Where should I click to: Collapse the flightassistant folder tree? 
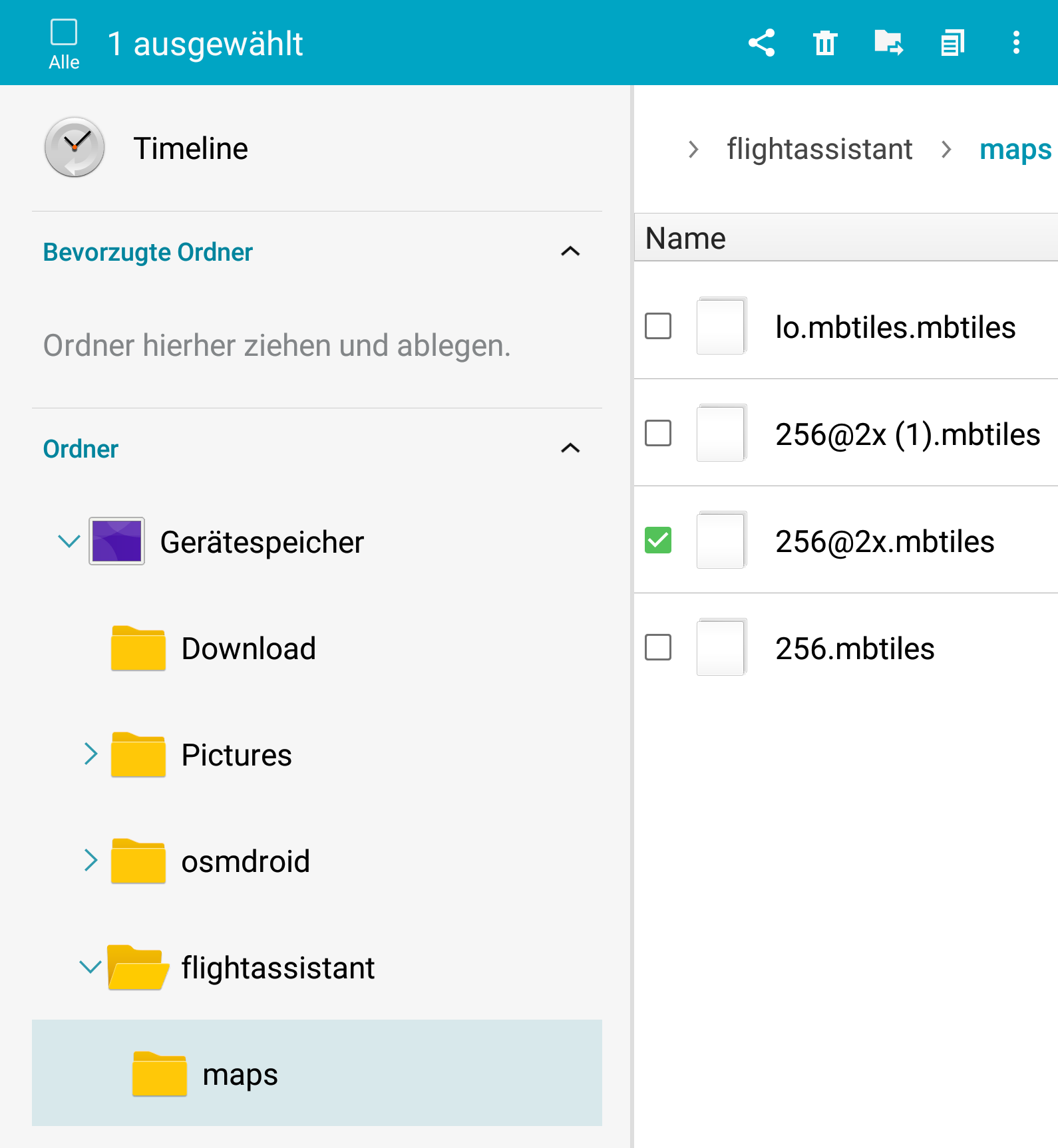click(90, 967)
